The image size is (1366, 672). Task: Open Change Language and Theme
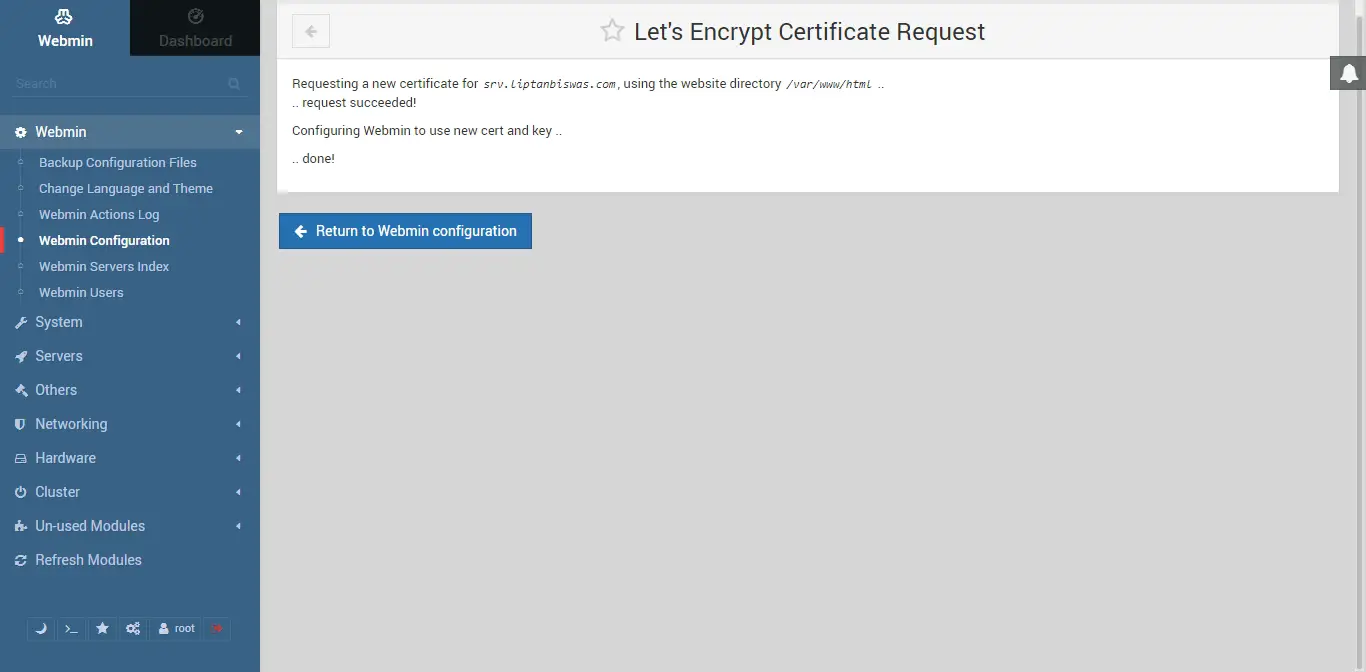126,188
